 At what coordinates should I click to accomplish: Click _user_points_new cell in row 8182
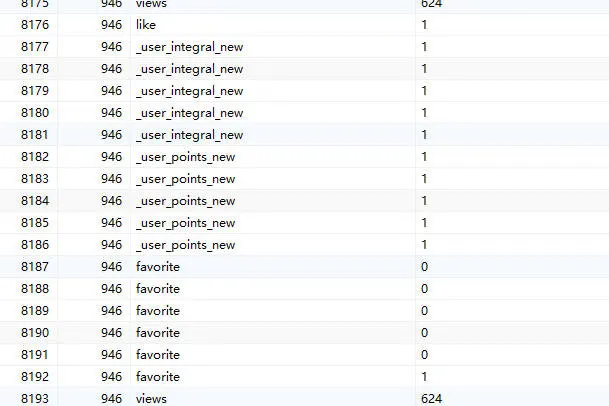point(186,157)
